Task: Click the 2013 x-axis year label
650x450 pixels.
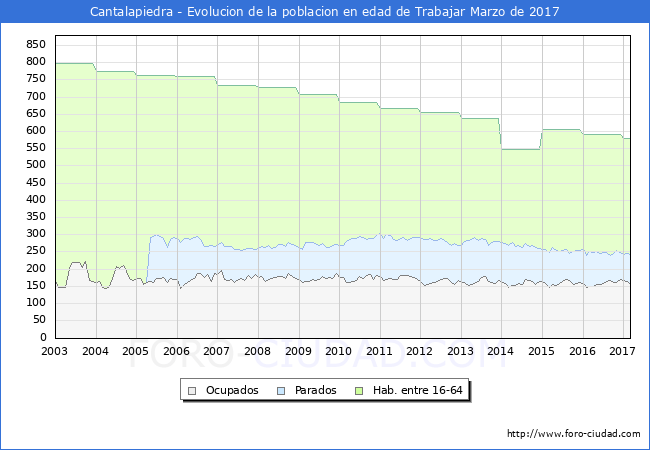Action: tap(461, 351)
